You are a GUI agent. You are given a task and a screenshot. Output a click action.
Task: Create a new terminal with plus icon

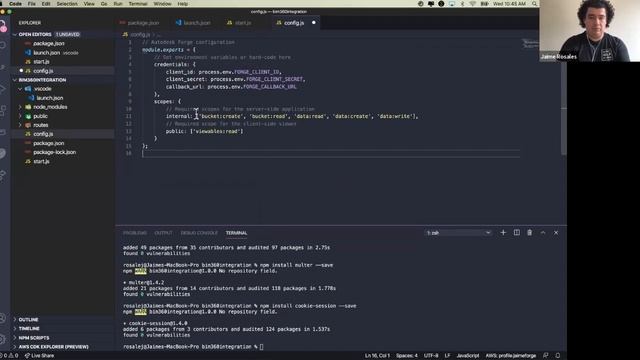503,233
